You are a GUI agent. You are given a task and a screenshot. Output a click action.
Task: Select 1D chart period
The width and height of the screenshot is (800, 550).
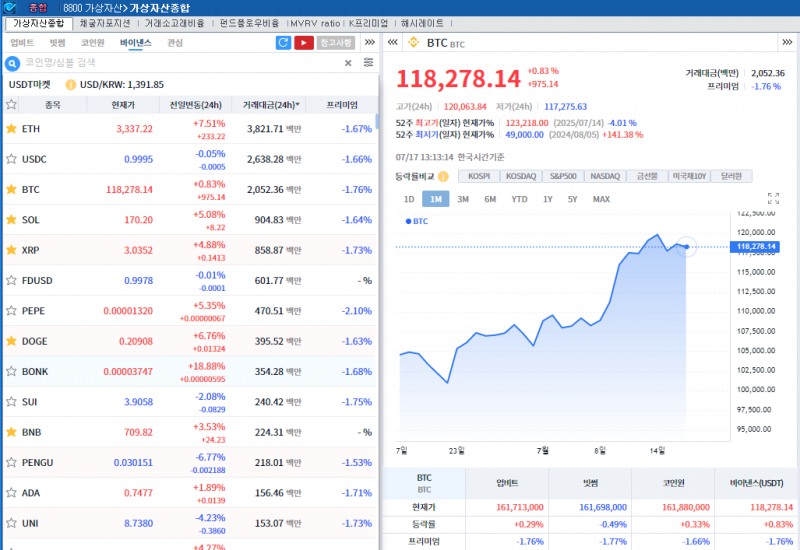[x=409, y=199]
